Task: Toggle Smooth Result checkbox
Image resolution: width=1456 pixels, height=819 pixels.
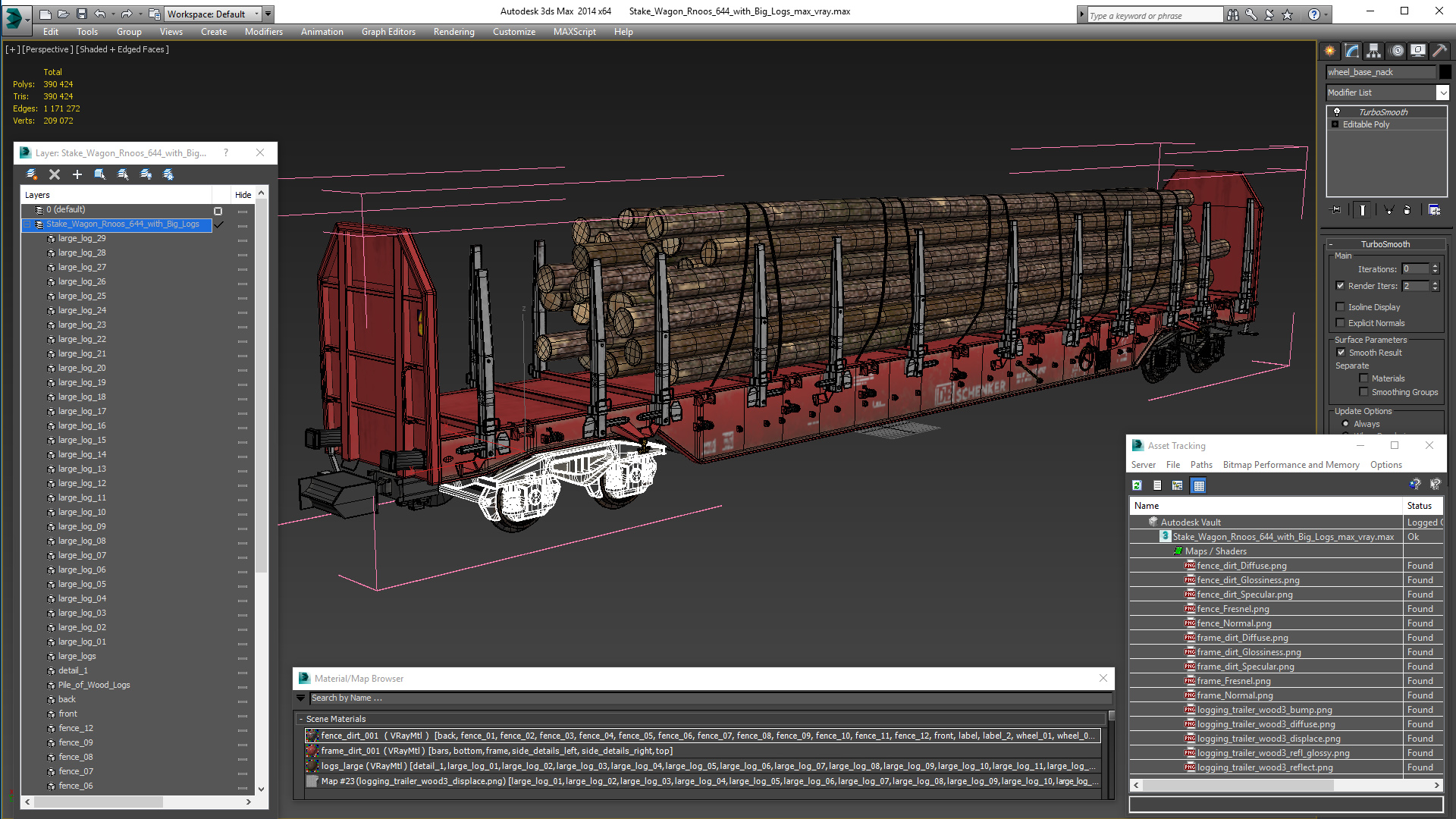Action: (x=1341, y=353)
